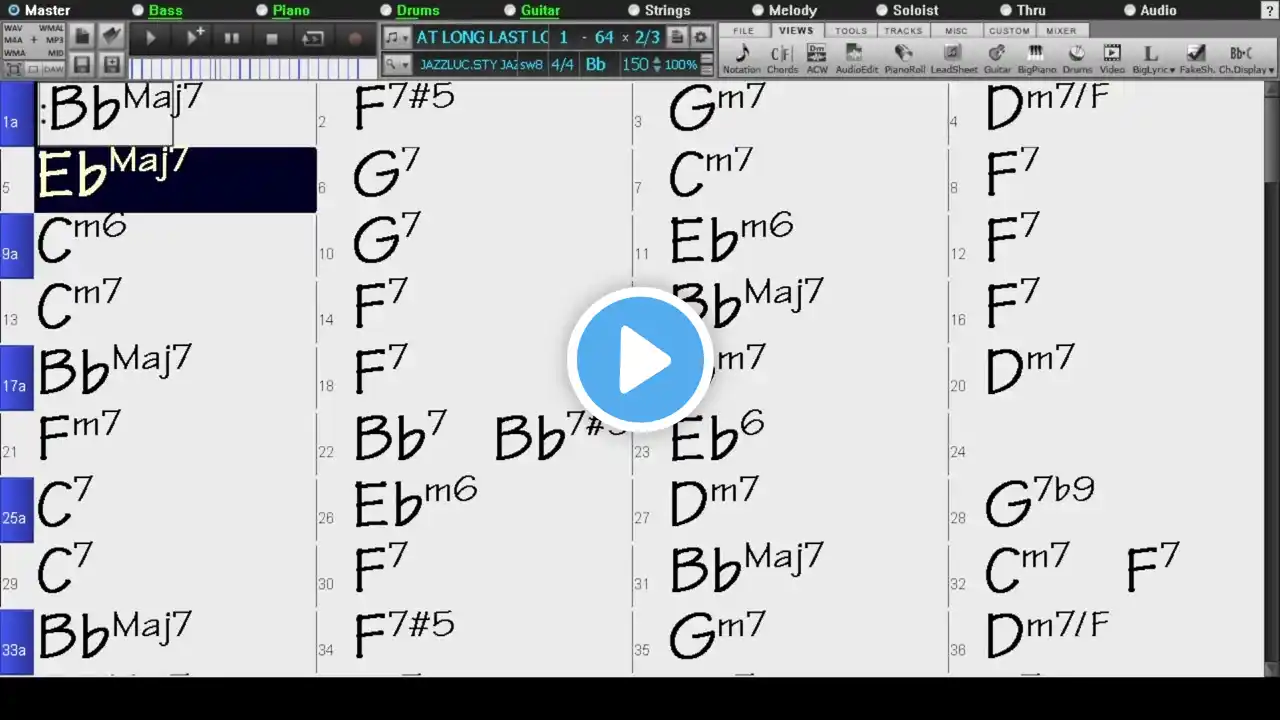Click the Play song button
Screen dimensions: 1280x720
click(151, 38)
